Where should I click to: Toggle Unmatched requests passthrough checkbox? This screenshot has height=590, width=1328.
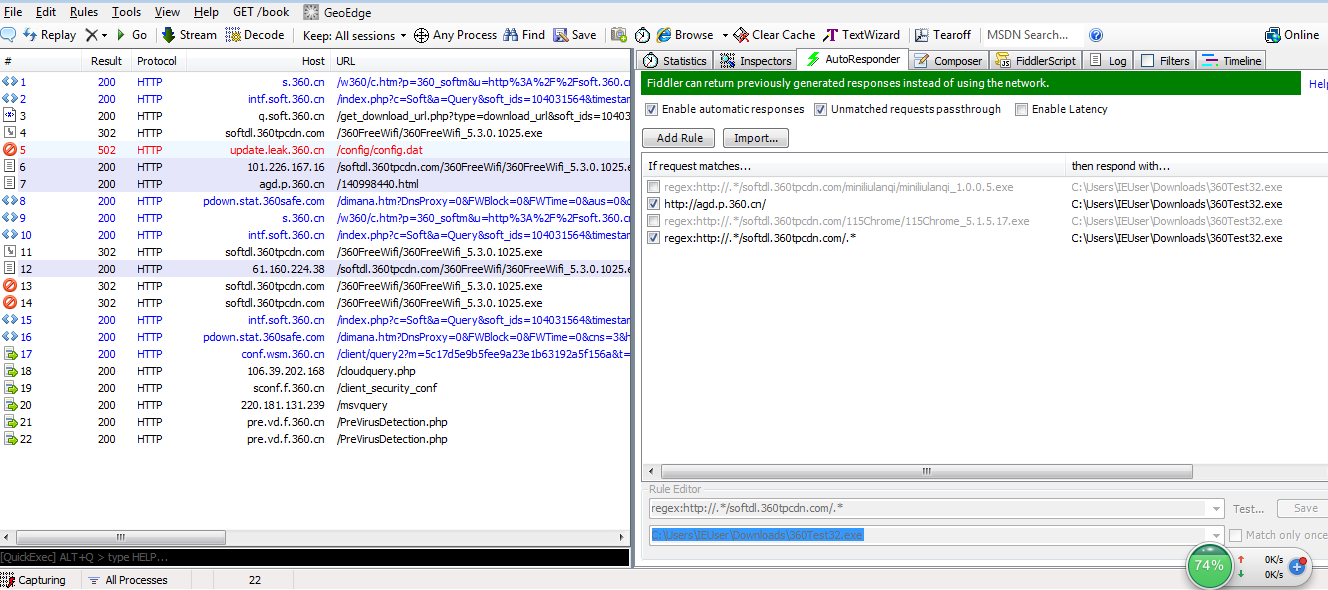(821, 109)
